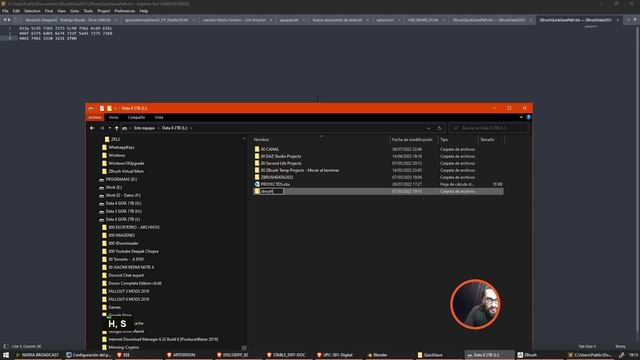The image size is (640, 360).
Task: Open the address bar history dropdown
Action: pos(428,128)
